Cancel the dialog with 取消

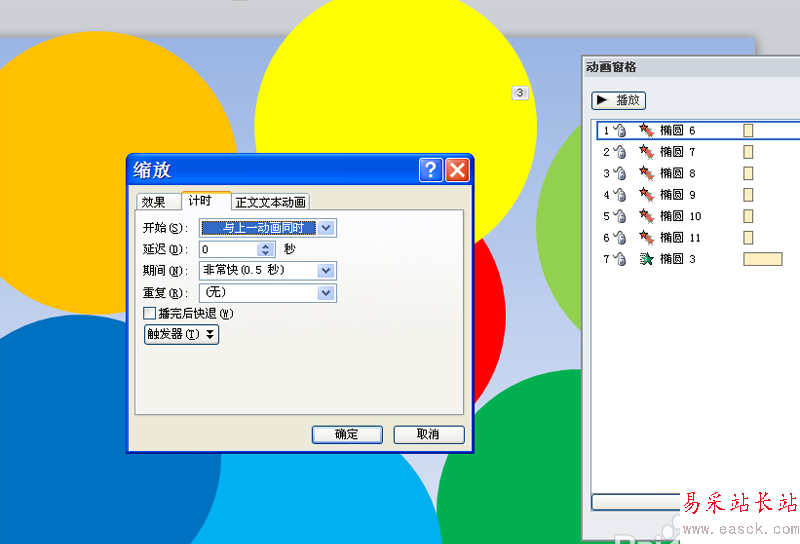pos(429,434)
